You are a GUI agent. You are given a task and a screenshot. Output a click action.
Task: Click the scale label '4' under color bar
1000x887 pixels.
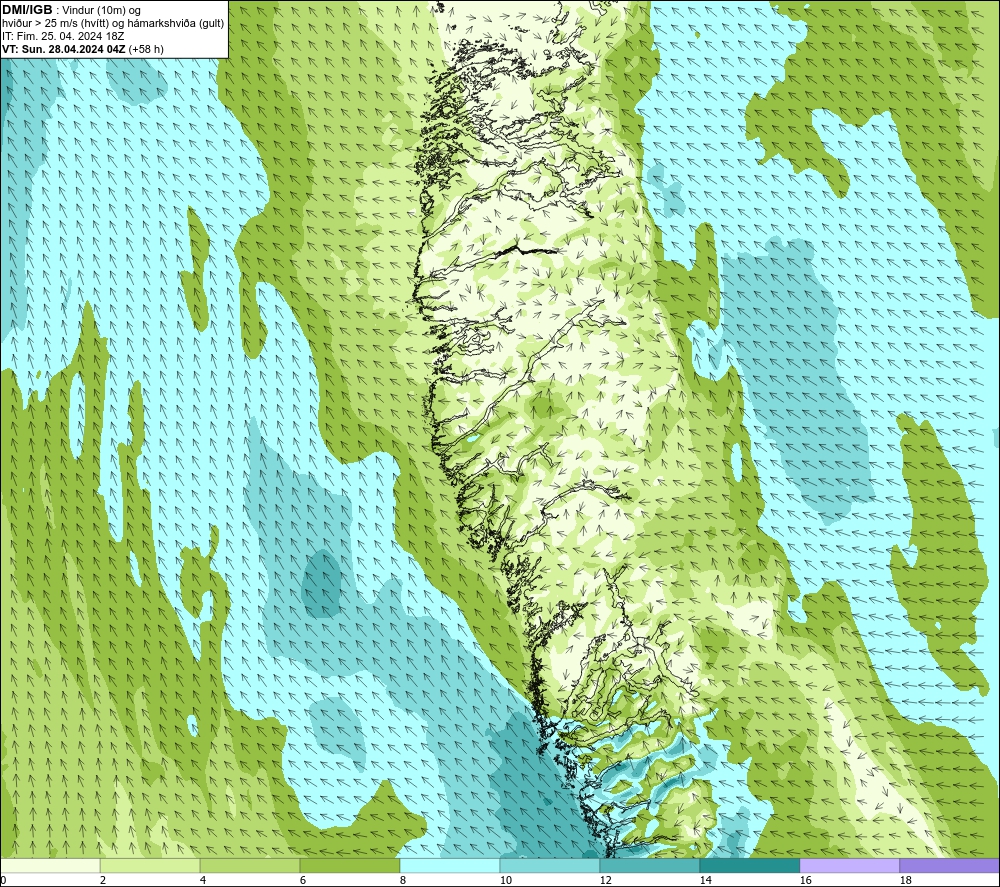[203, 880]
